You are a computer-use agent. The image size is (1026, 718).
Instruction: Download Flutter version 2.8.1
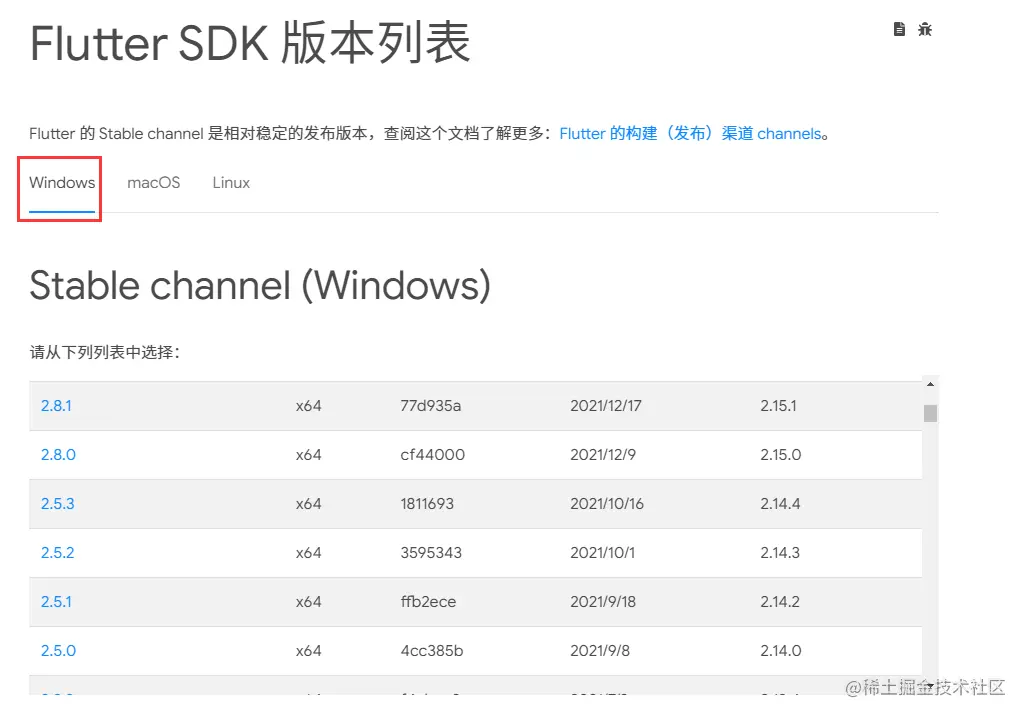point(56,406)
